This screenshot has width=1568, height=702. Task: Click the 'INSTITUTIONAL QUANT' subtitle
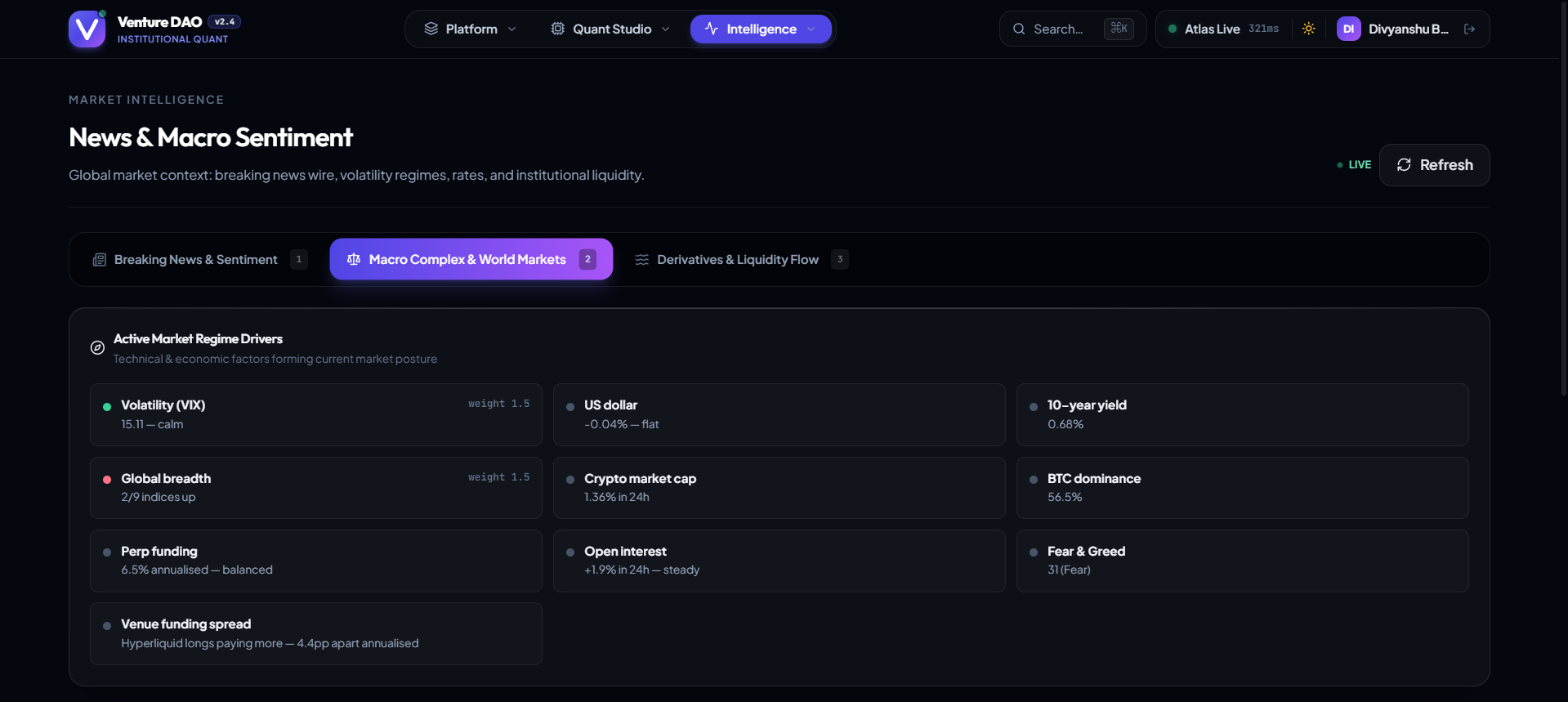172,39
